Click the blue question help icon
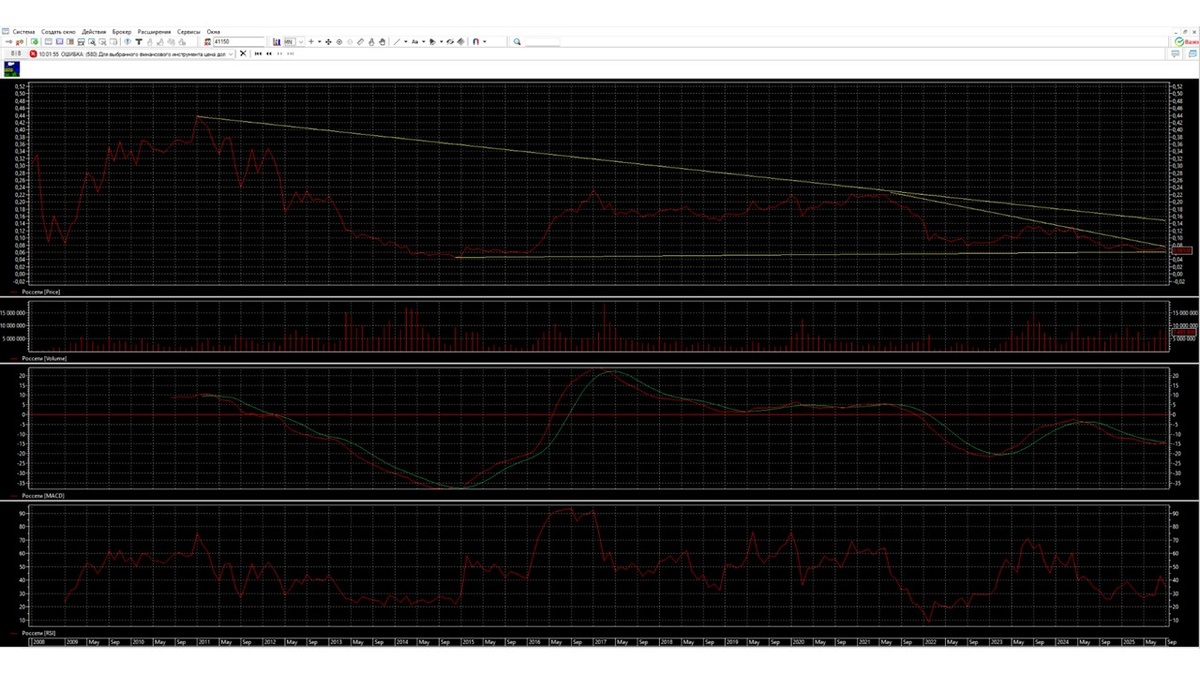1200x675 pixels. pyautogui.click(x=127, y=42)
